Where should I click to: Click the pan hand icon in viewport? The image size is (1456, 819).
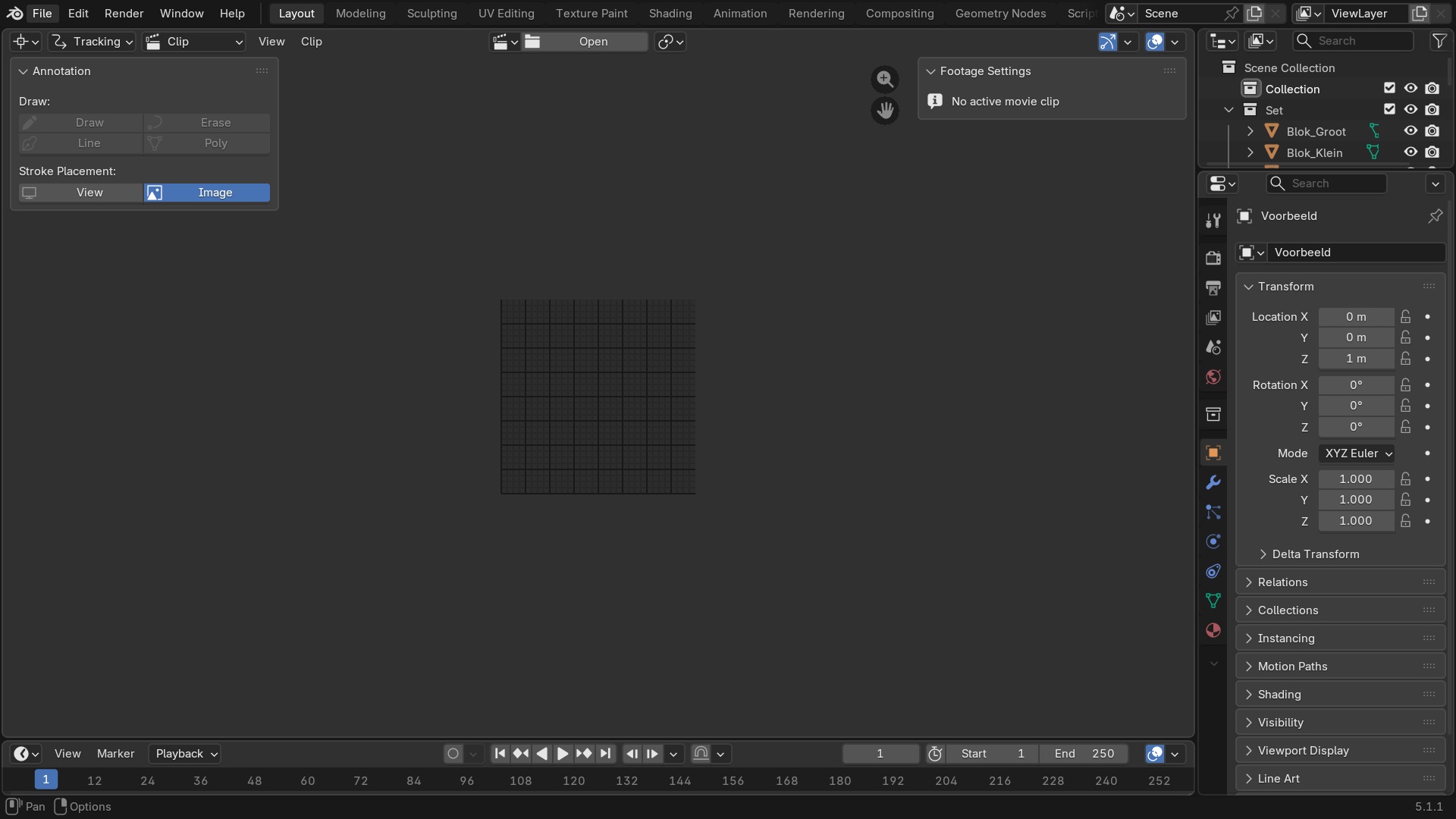(x=884, y=111)
